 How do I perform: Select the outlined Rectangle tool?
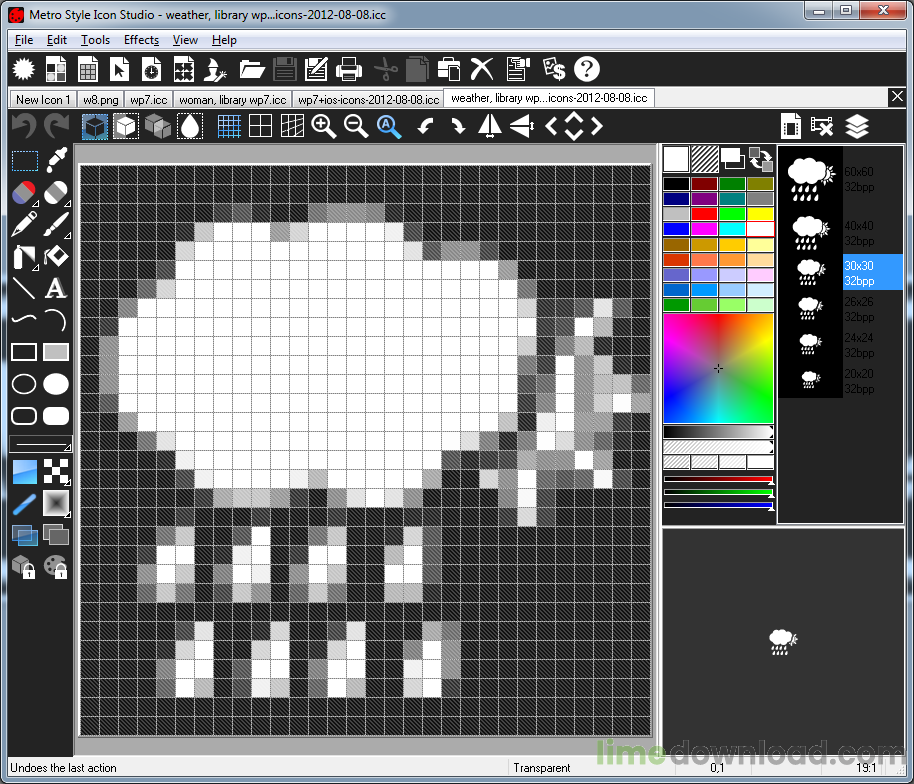pyautogui.click(x=25, y=352)
